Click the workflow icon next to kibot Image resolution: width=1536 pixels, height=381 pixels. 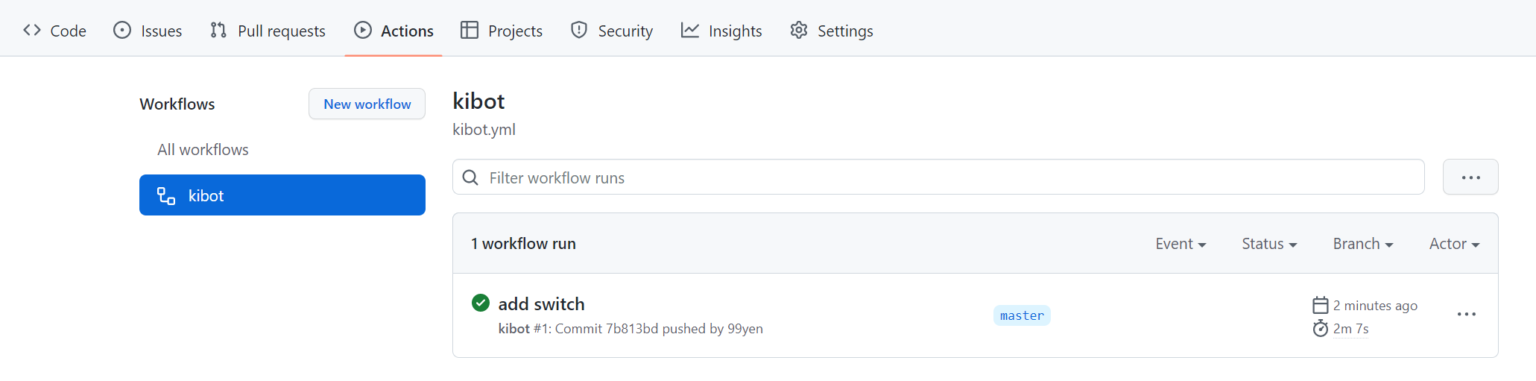click(x=166, y=196)
